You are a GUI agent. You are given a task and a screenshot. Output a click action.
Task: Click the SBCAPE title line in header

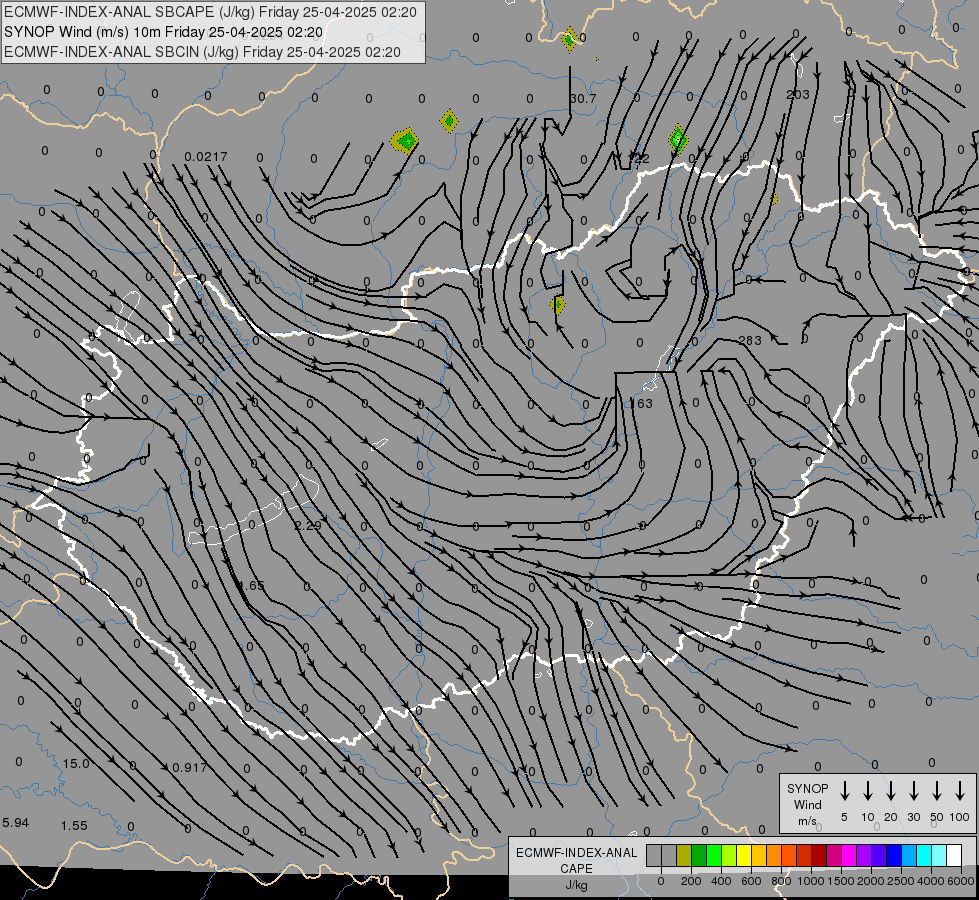pos(210,12)
